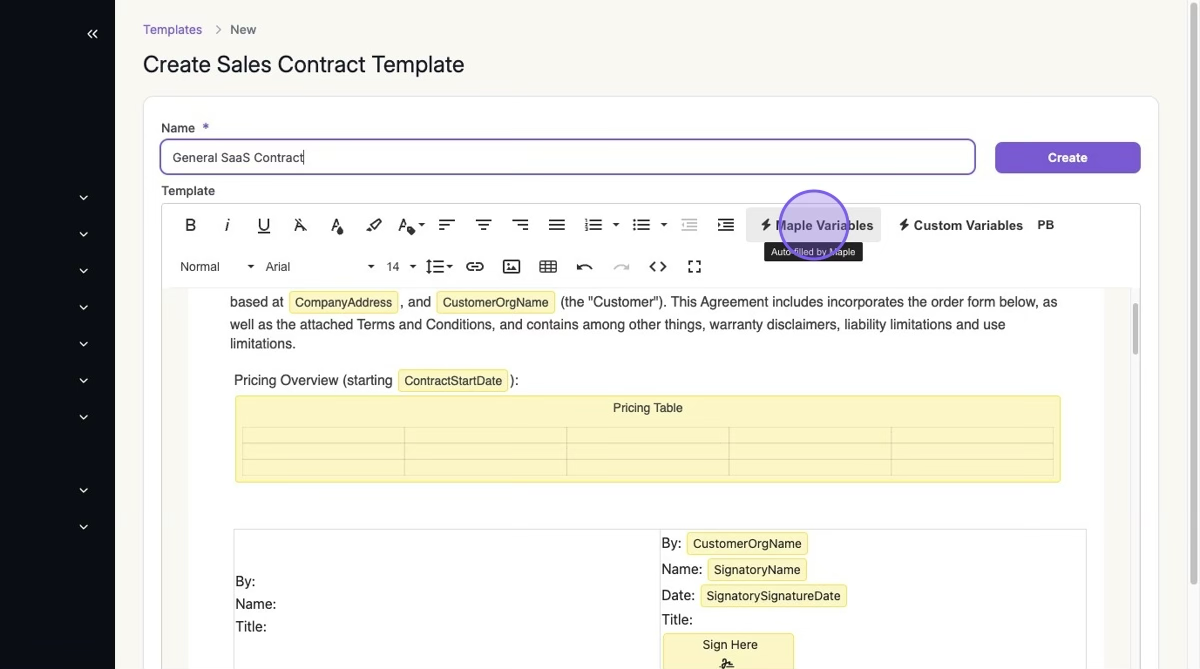Increase indent of paragraph
This screenshot has height=669, width=1200.
point(726,225)
